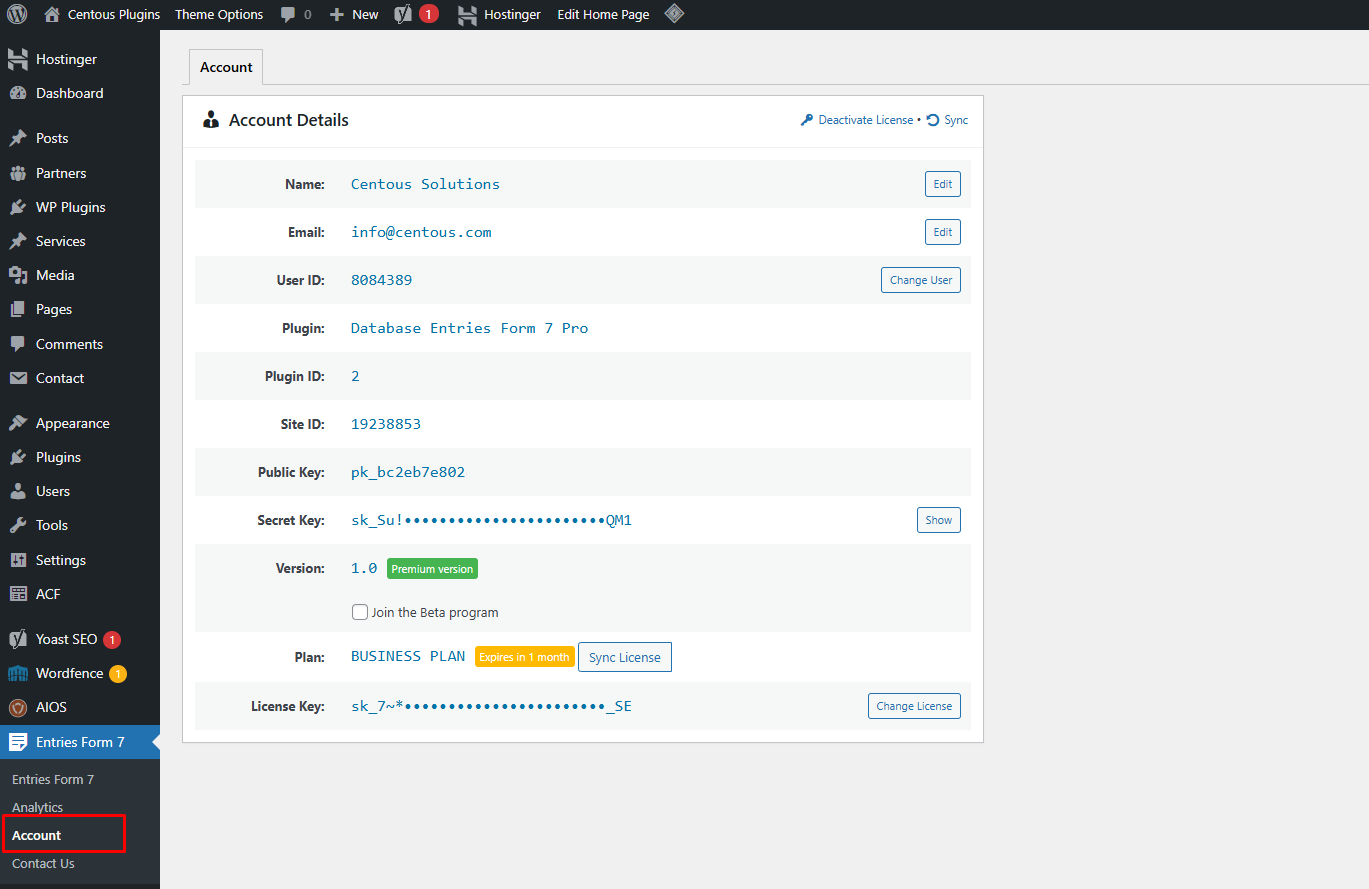Open Analytics submenu item
Image resolution: width=1369 pixels, height=889 pixels.
[x=38, y=807]
